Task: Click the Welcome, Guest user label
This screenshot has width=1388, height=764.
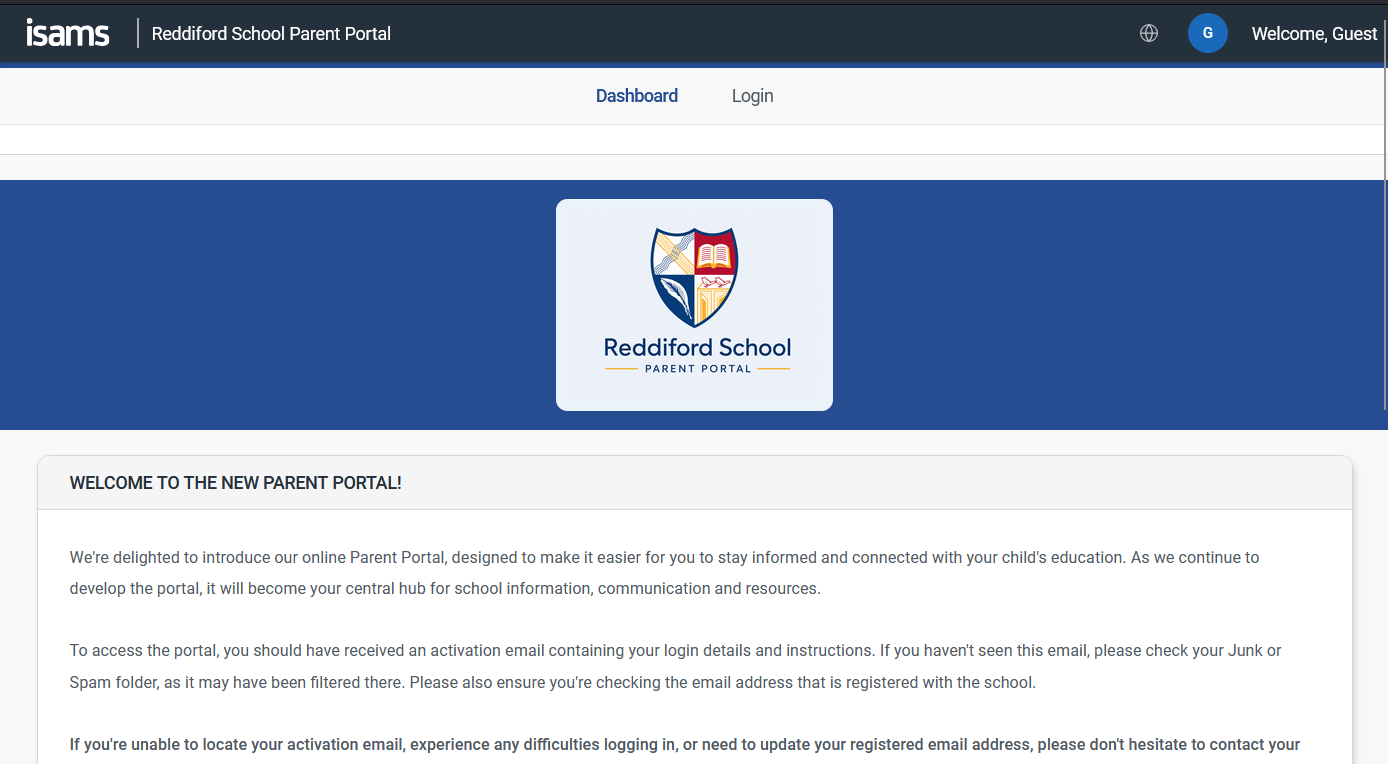Action: click(x=1314, y=34)
